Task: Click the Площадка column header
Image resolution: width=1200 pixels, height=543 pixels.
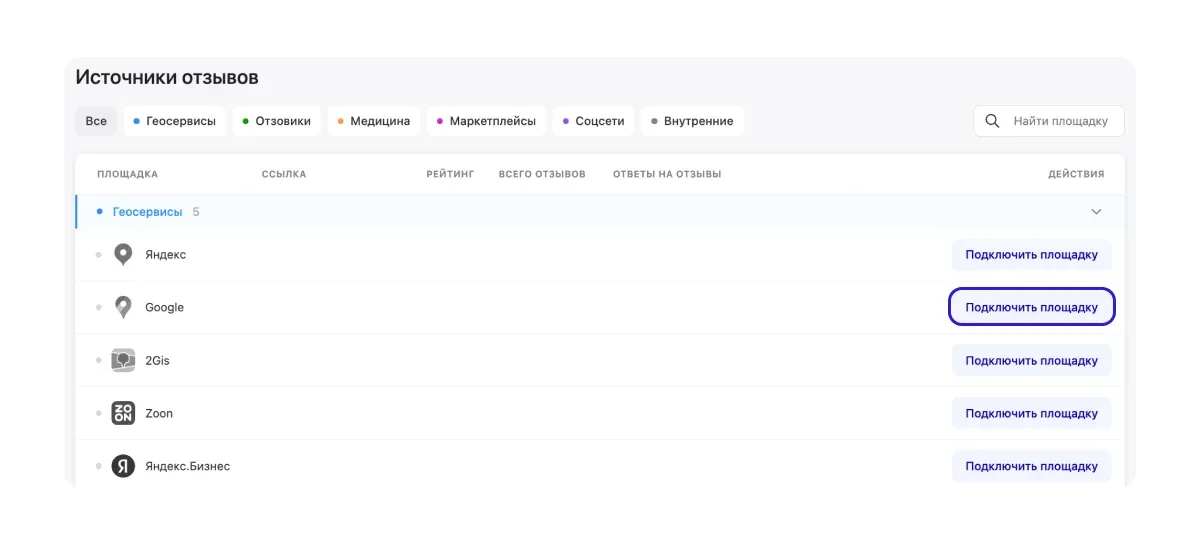Action: (x=127, y=174)
